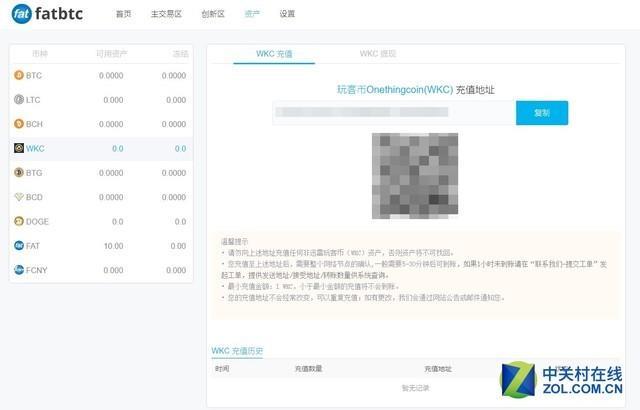
Task: Click the blue 复制 copy button
Action: click(x=542, y=113)
